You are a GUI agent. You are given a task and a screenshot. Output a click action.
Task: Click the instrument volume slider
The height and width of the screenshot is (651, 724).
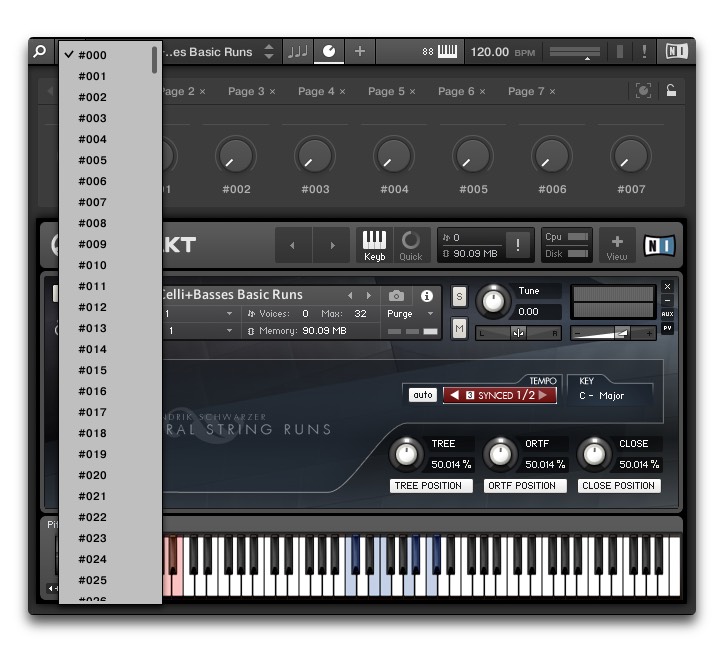tap(613, 333)
